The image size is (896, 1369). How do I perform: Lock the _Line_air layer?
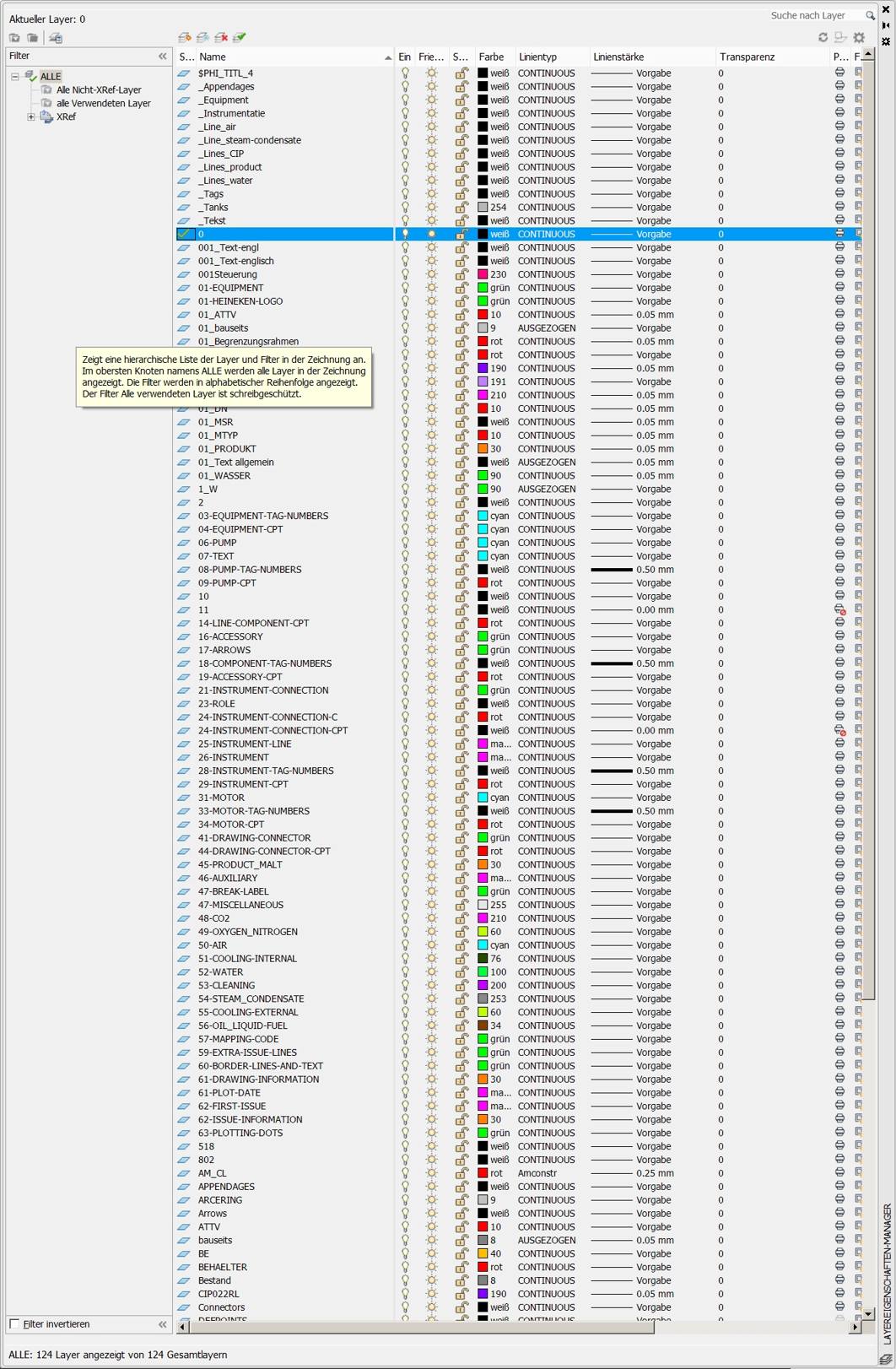pos(461,127)
